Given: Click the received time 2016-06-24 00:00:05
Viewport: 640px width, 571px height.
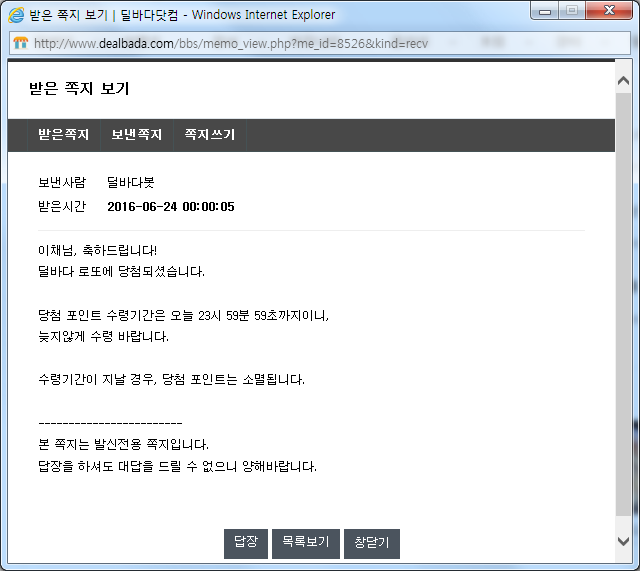Looking at the screenshot, I should [x=170, y=207].
